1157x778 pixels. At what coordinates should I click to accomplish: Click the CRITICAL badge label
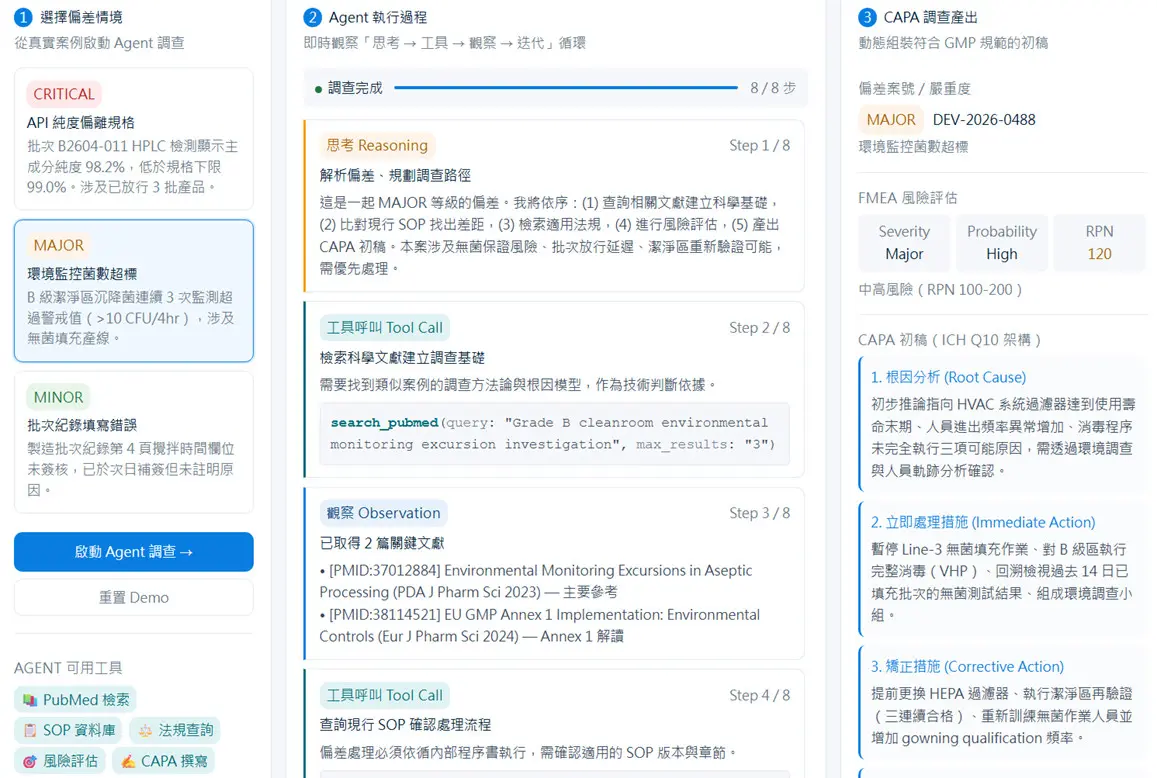click(x=63, y=94)
